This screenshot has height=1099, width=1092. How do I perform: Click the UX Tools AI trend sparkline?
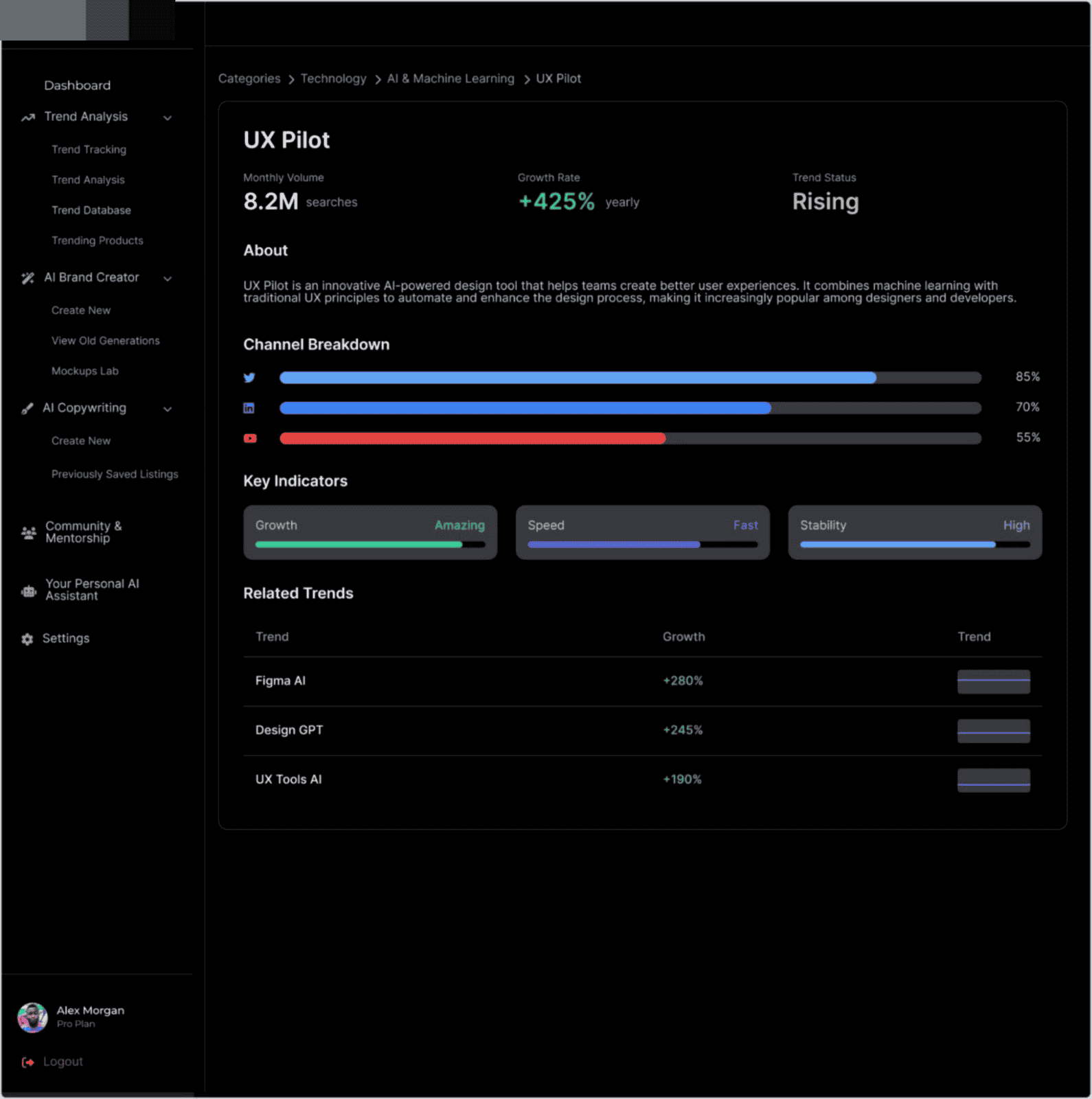tap(994, 781)
